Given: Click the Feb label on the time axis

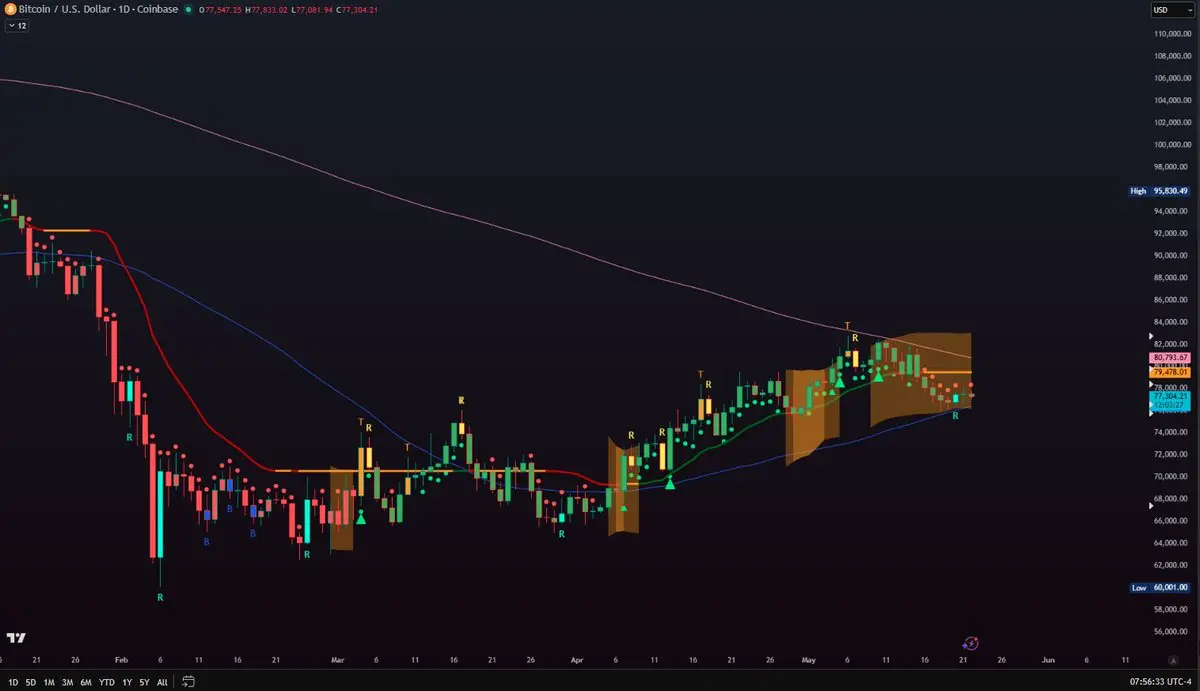Looking at the screenshot, I should click(121, 661).
